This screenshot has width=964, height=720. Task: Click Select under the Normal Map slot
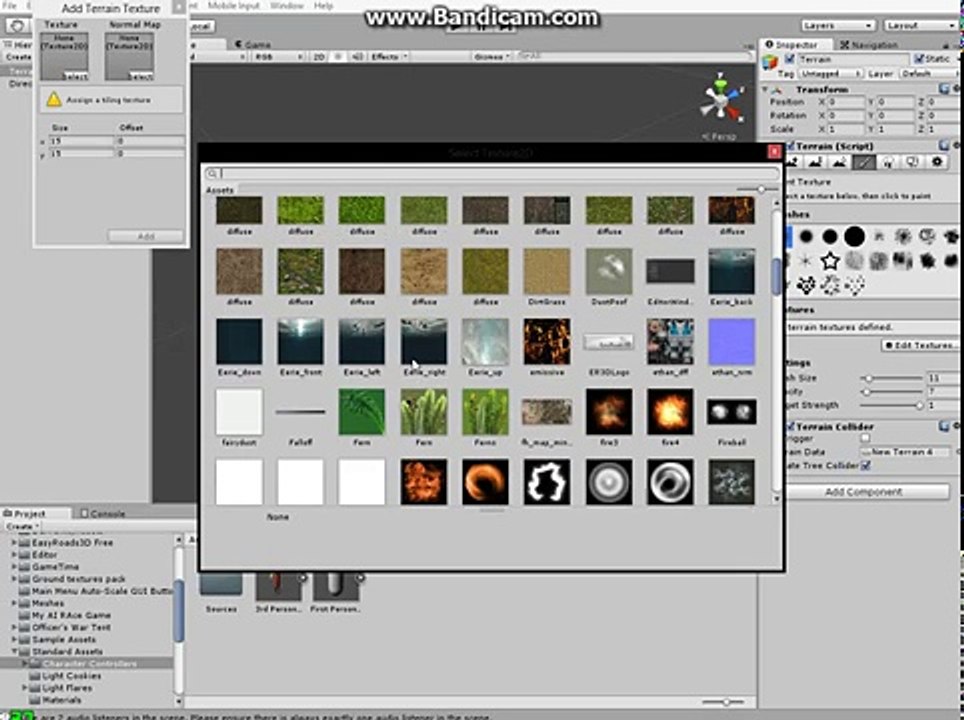(140, 76)
